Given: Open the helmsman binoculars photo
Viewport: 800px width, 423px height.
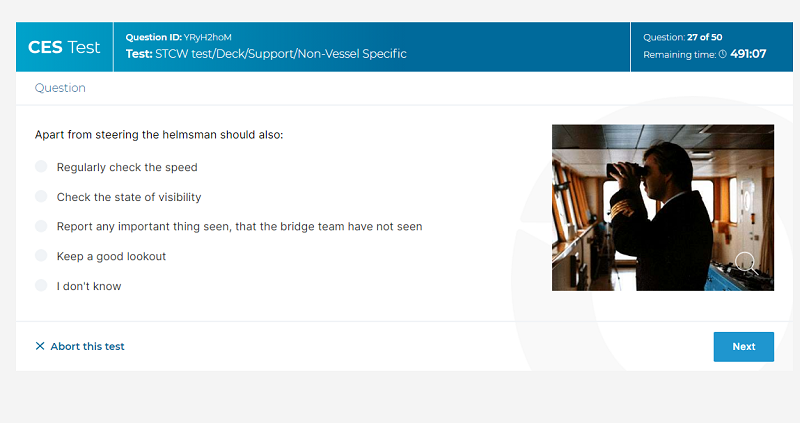Looking at the screenshot, I should coord(663,208).
